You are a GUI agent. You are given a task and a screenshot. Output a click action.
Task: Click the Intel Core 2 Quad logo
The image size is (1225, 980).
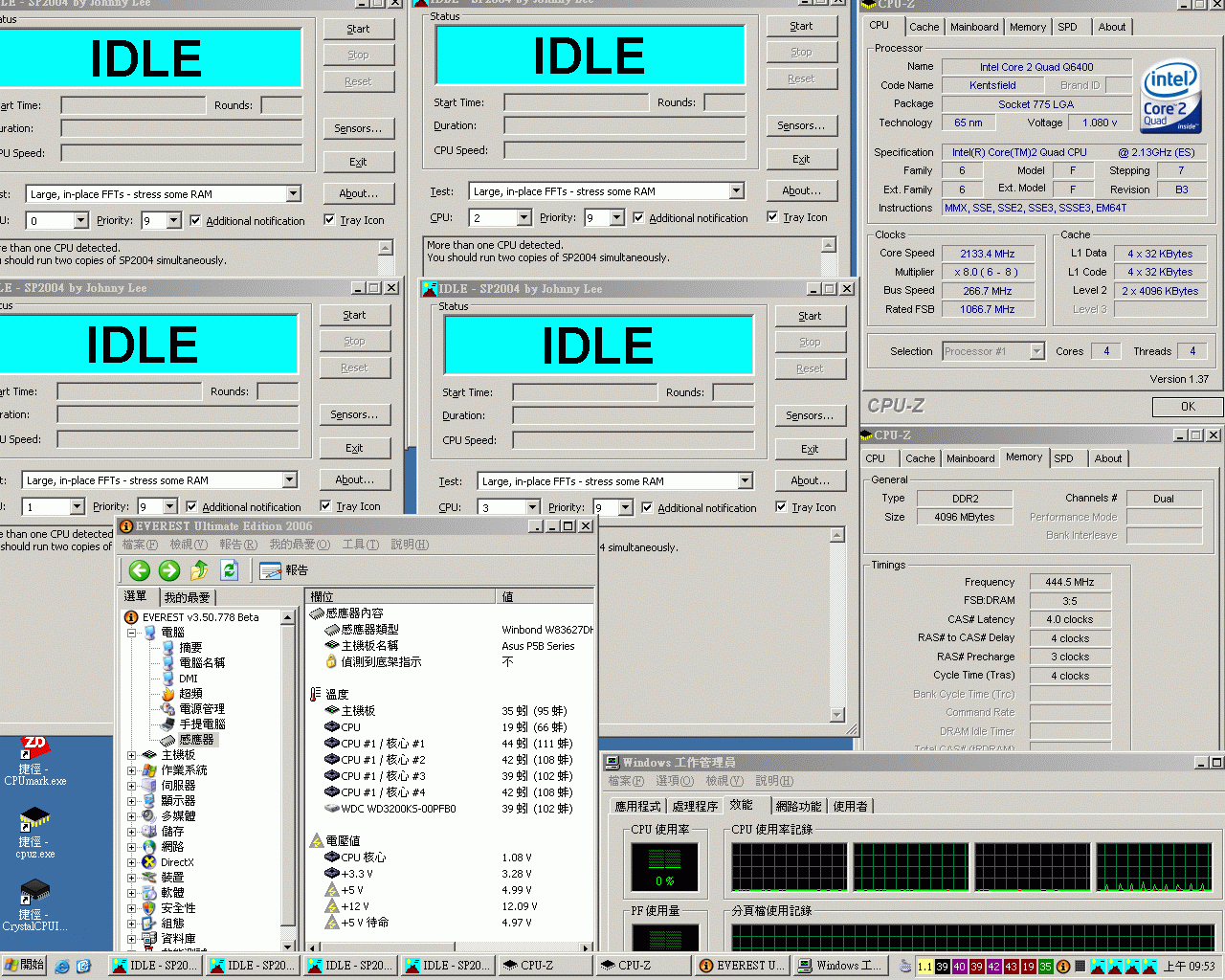pos(1170,99)
